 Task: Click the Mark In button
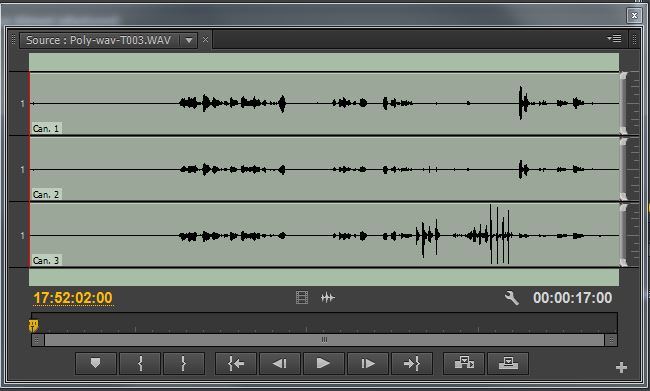140,364
